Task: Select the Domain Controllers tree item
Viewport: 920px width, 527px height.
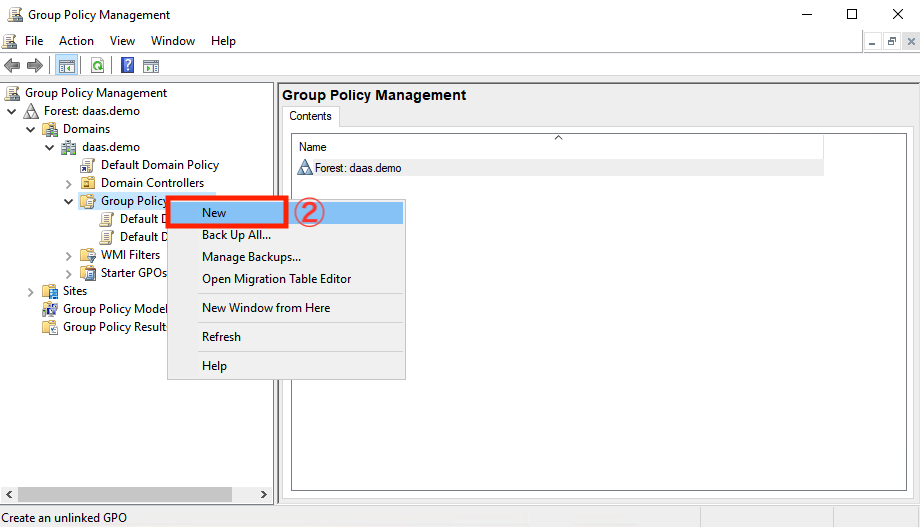Action: pyautogui.click(x=153, y=183)
